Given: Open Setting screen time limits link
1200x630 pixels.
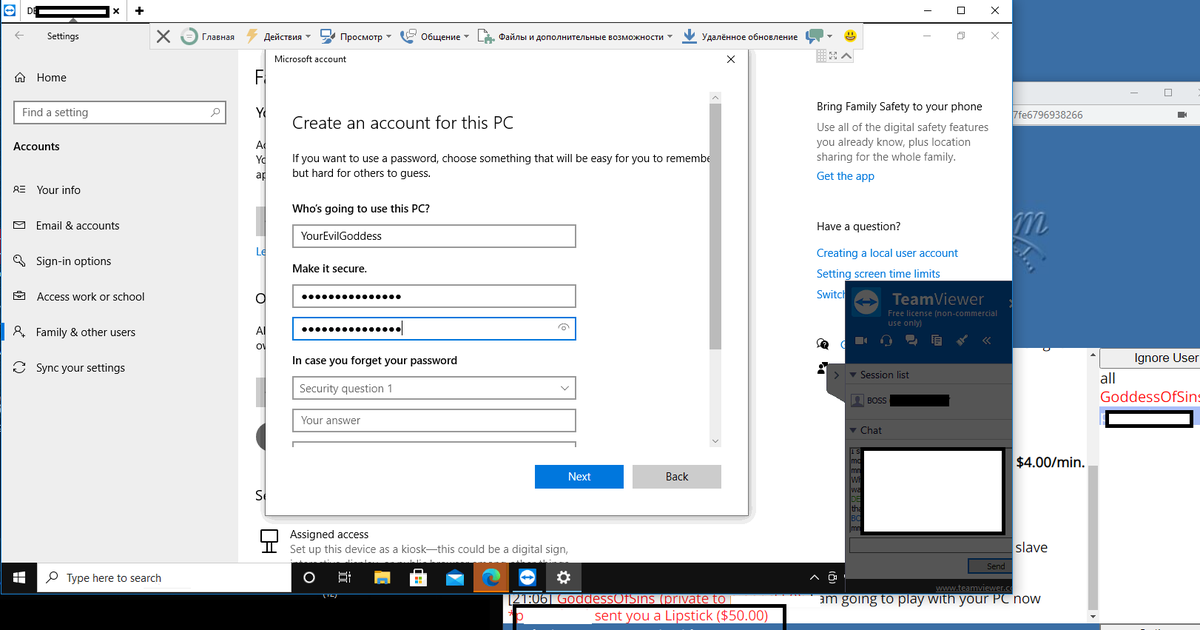Looking at the screenshot, I should point(878,274).
